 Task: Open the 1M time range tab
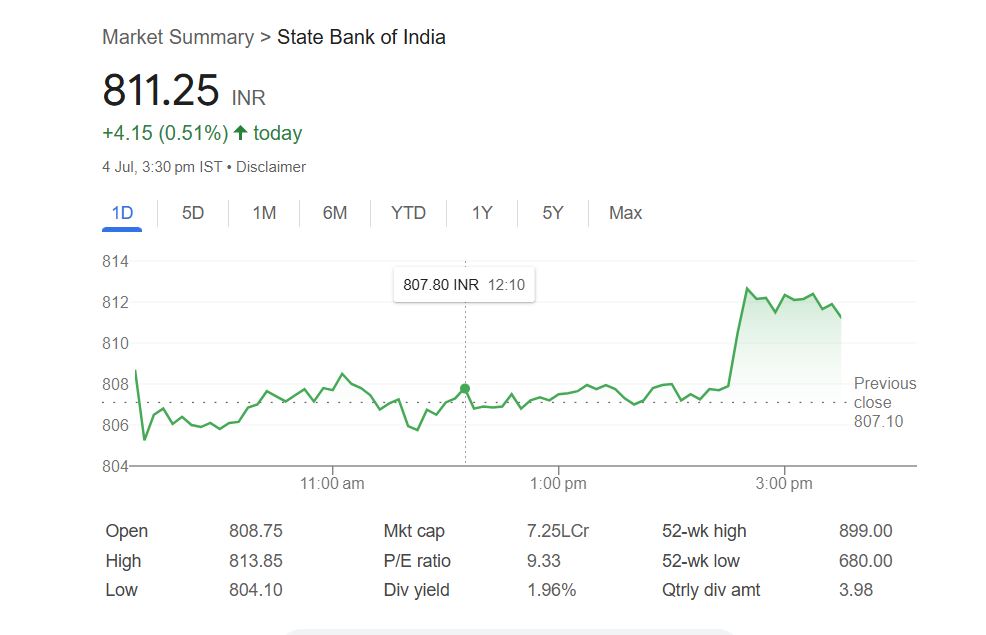click(x=264, y=213)
